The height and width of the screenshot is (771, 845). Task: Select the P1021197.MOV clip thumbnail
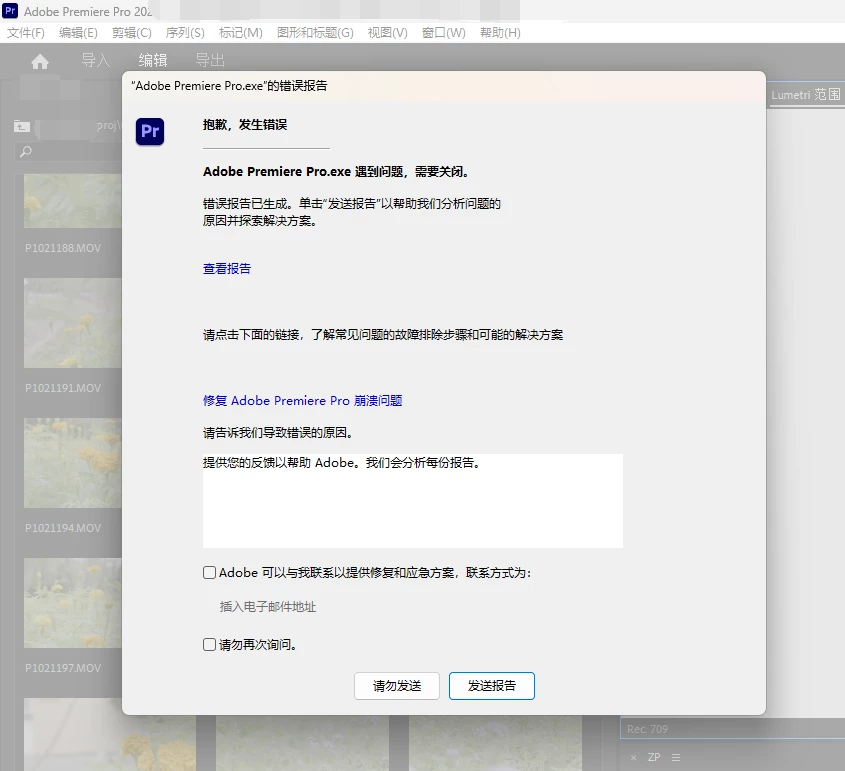point(73,603)
